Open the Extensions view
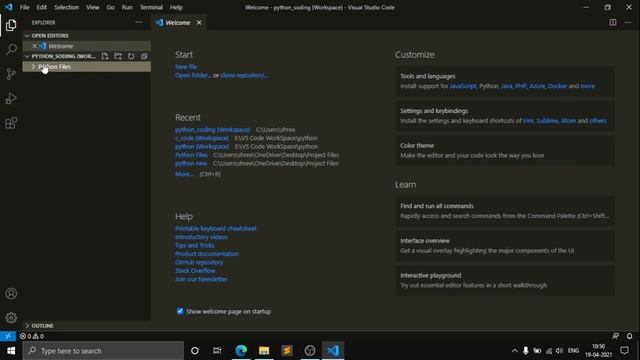The height and width of the screenshot is (360, 640). tap(11, 123)
